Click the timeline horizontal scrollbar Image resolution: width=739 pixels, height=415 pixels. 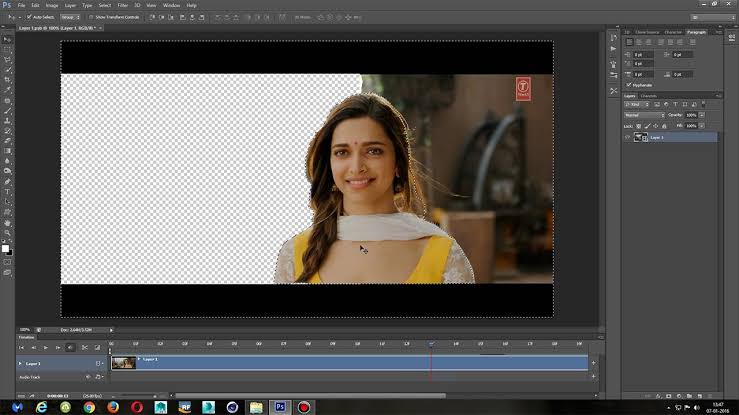coord(311,396)
